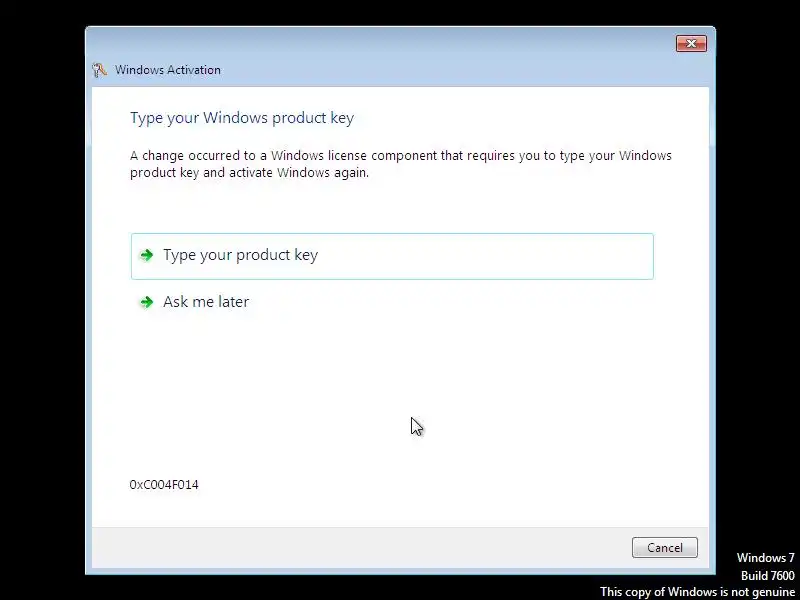The height and width of the screenshot is (600, 800).
Task: Click the 'Windows 7' desktop text
Action: (766, 558)
